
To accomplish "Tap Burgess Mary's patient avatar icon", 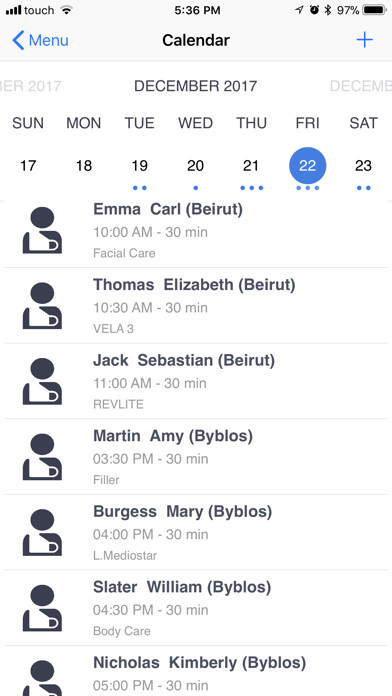I will 42,532.
